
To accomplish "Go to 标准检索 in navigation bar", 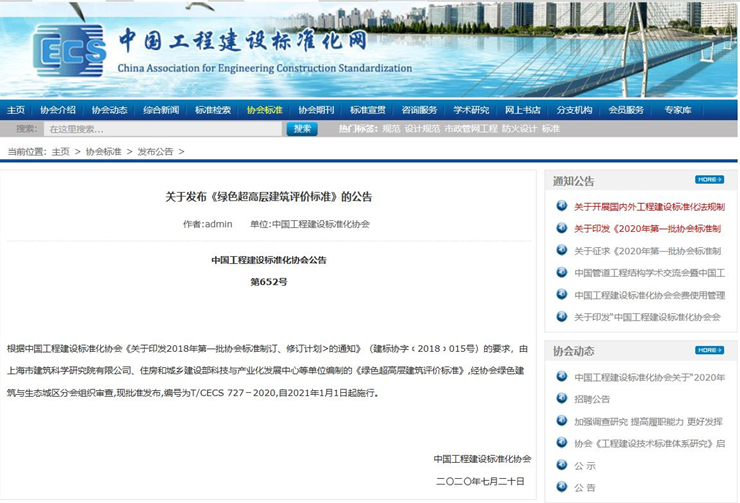I will pyautogui.click(x=213, y=110).
